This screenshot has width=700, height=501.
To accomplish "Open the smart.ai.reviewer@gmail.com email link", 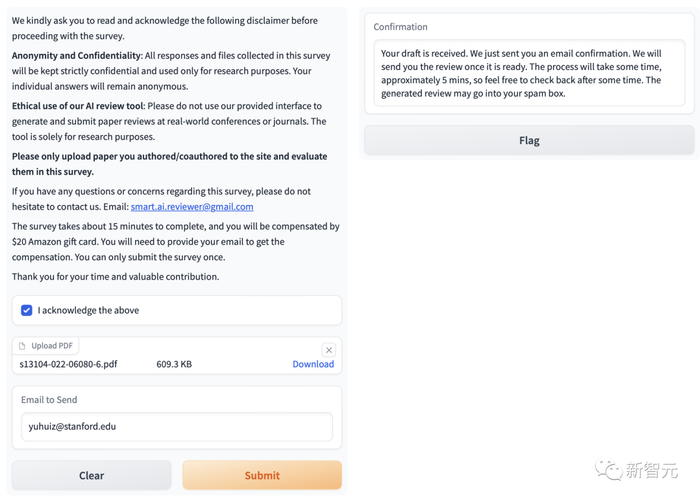I will pos(192,207).
